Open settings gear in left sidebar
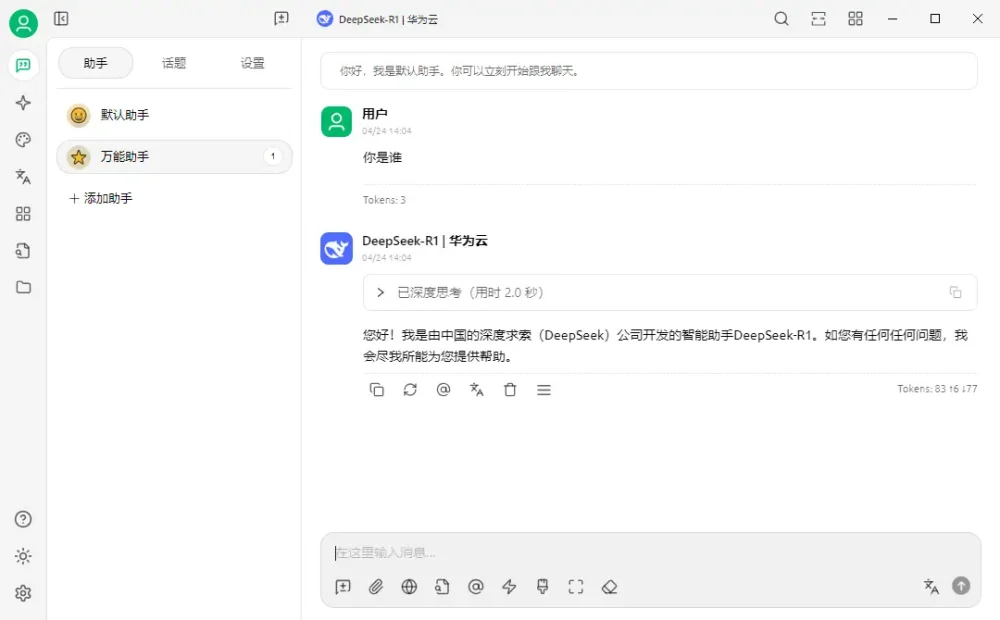The height and width of the screenshot is (620, 1000). coord(24,593)
